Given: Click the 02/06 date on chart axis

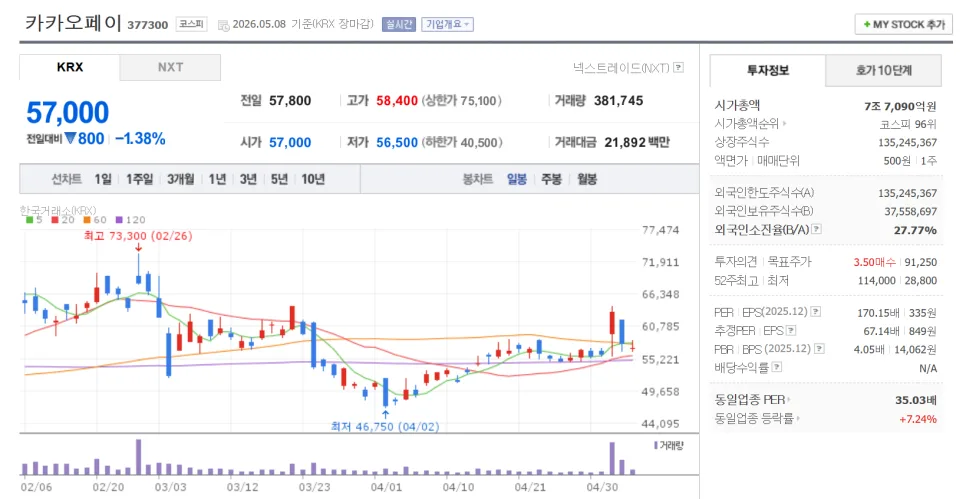Looking at the screenshot, I should coord(36,487).
